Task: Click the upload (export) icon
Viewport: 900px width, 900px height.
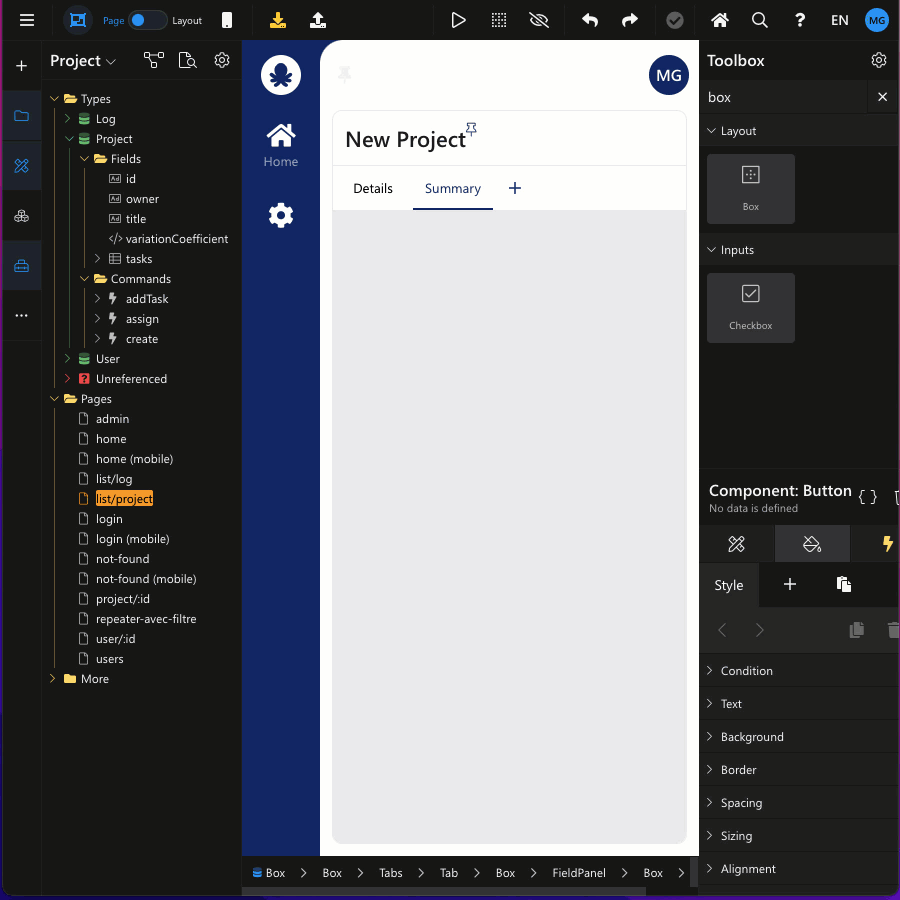Action: 318,20
